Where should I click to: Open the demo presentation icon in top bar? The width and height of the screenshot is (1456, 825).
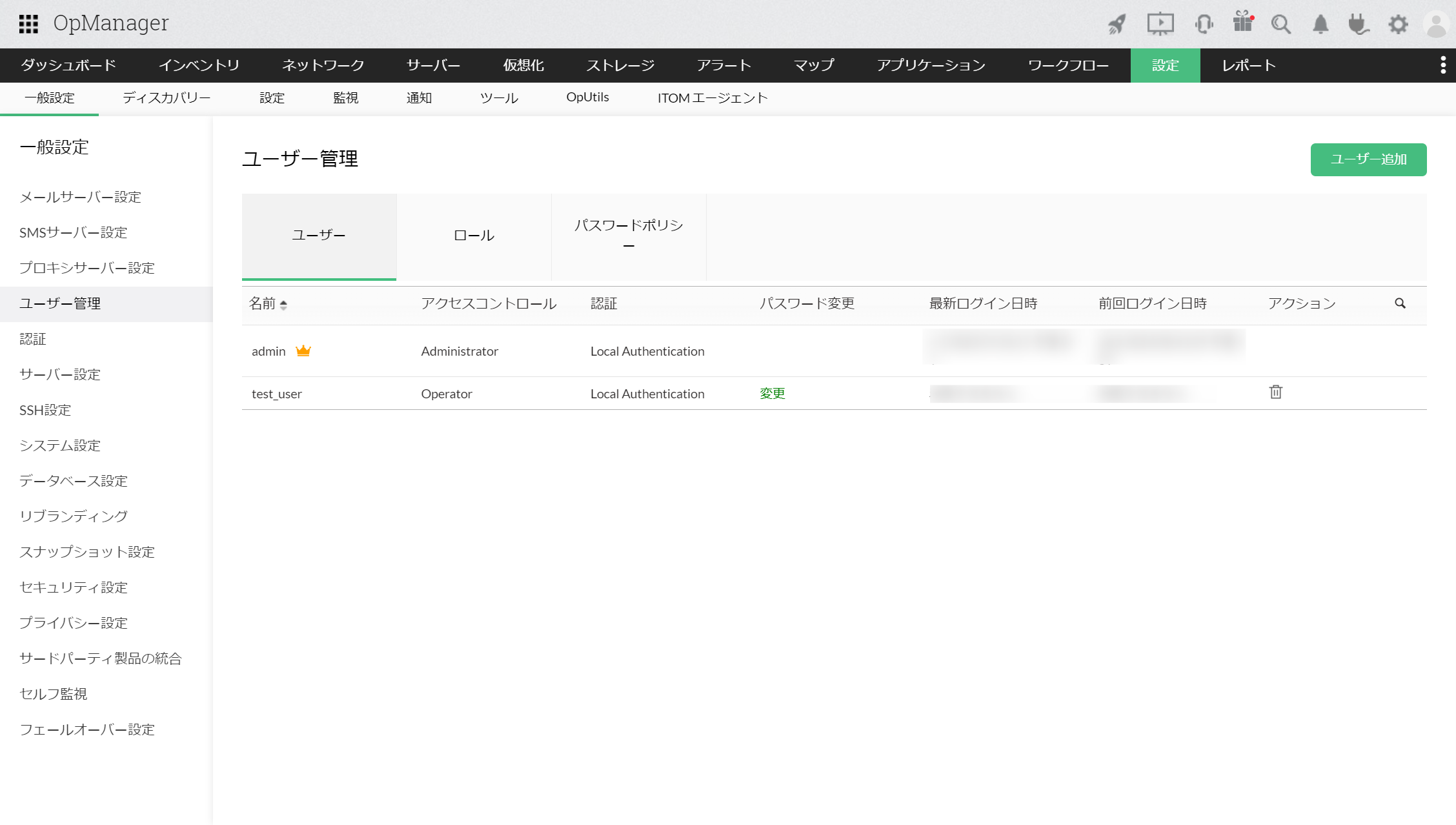click(x=1160, y=23)
